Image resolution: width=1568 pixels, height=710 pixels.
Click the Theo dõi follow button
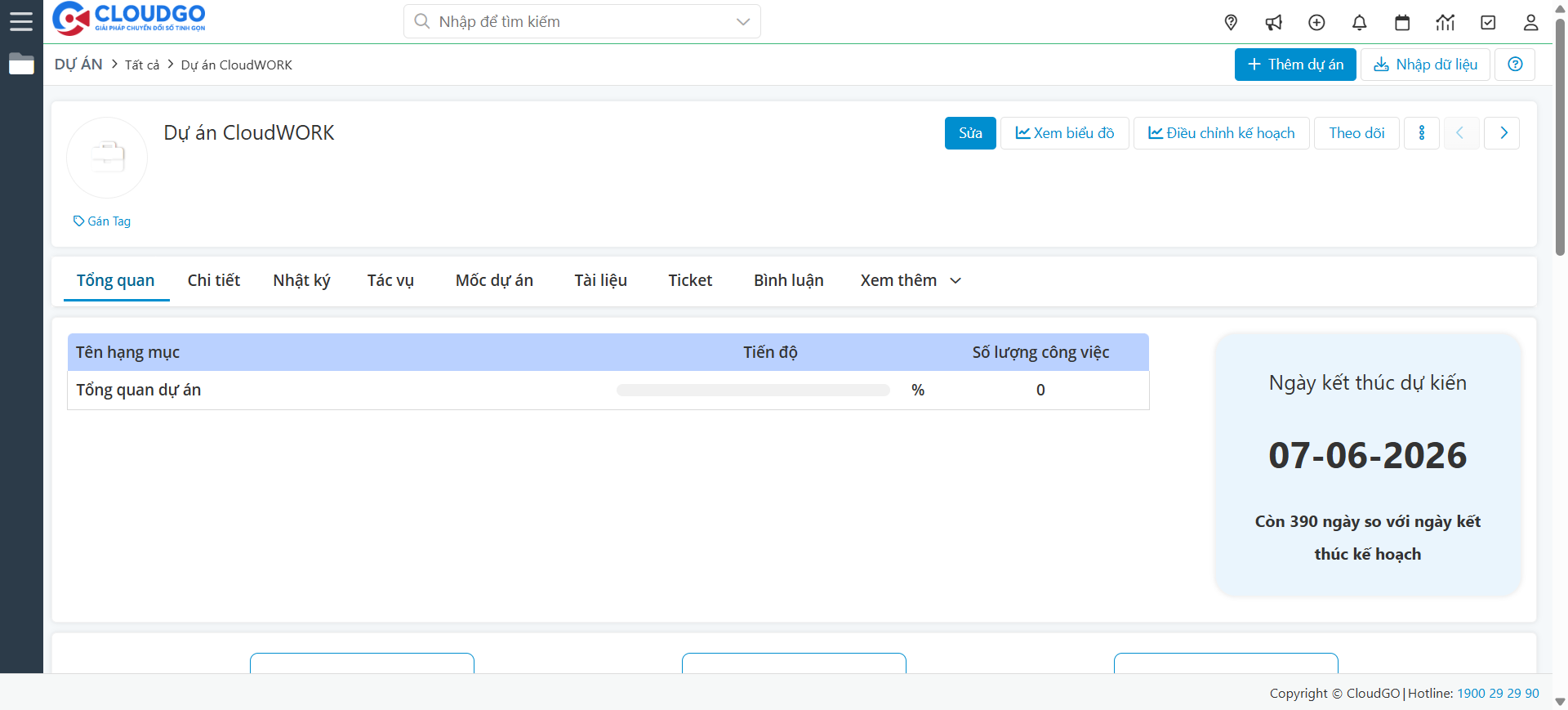1356,133
